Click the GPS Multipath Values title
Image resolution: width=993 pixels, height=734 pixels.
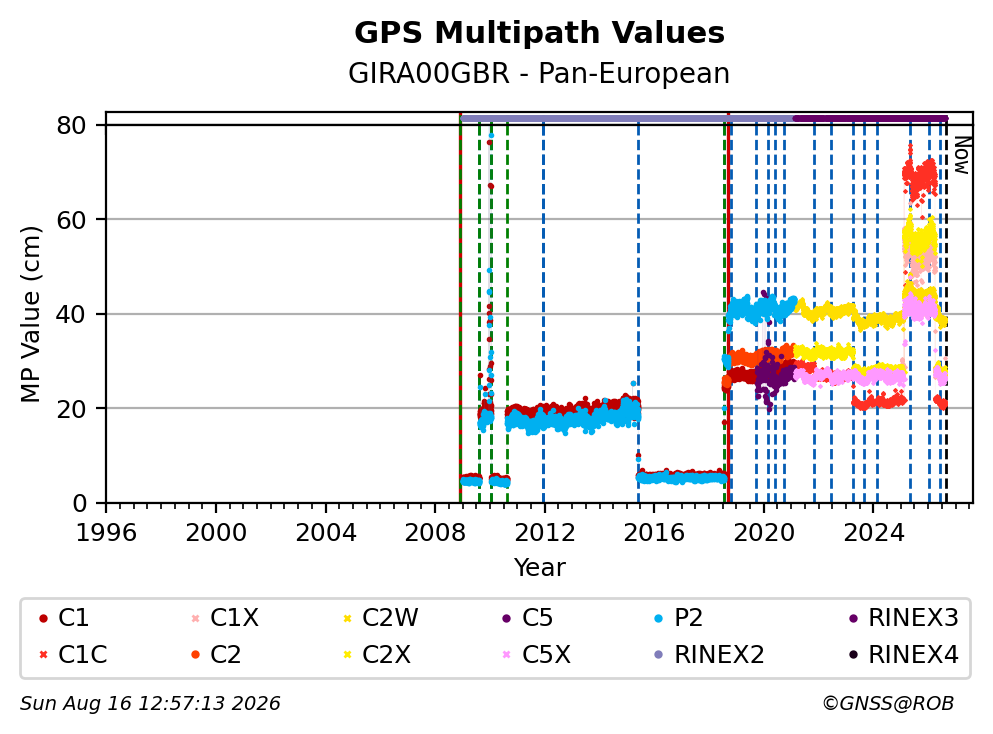coord(539,32)
